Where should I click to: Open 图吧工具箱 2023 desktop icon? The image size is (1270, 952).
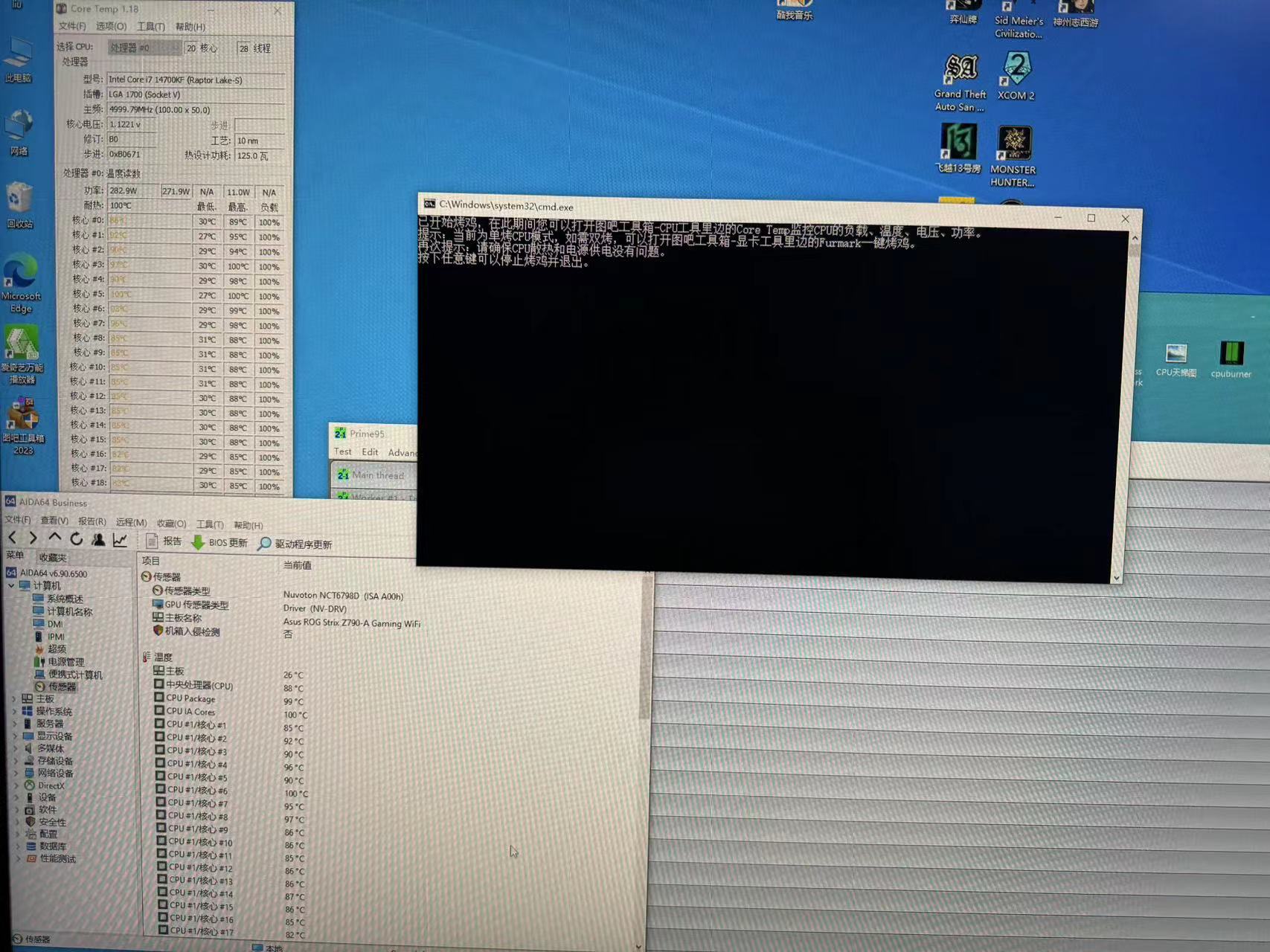pyautogui.click(x=23, y=425)
